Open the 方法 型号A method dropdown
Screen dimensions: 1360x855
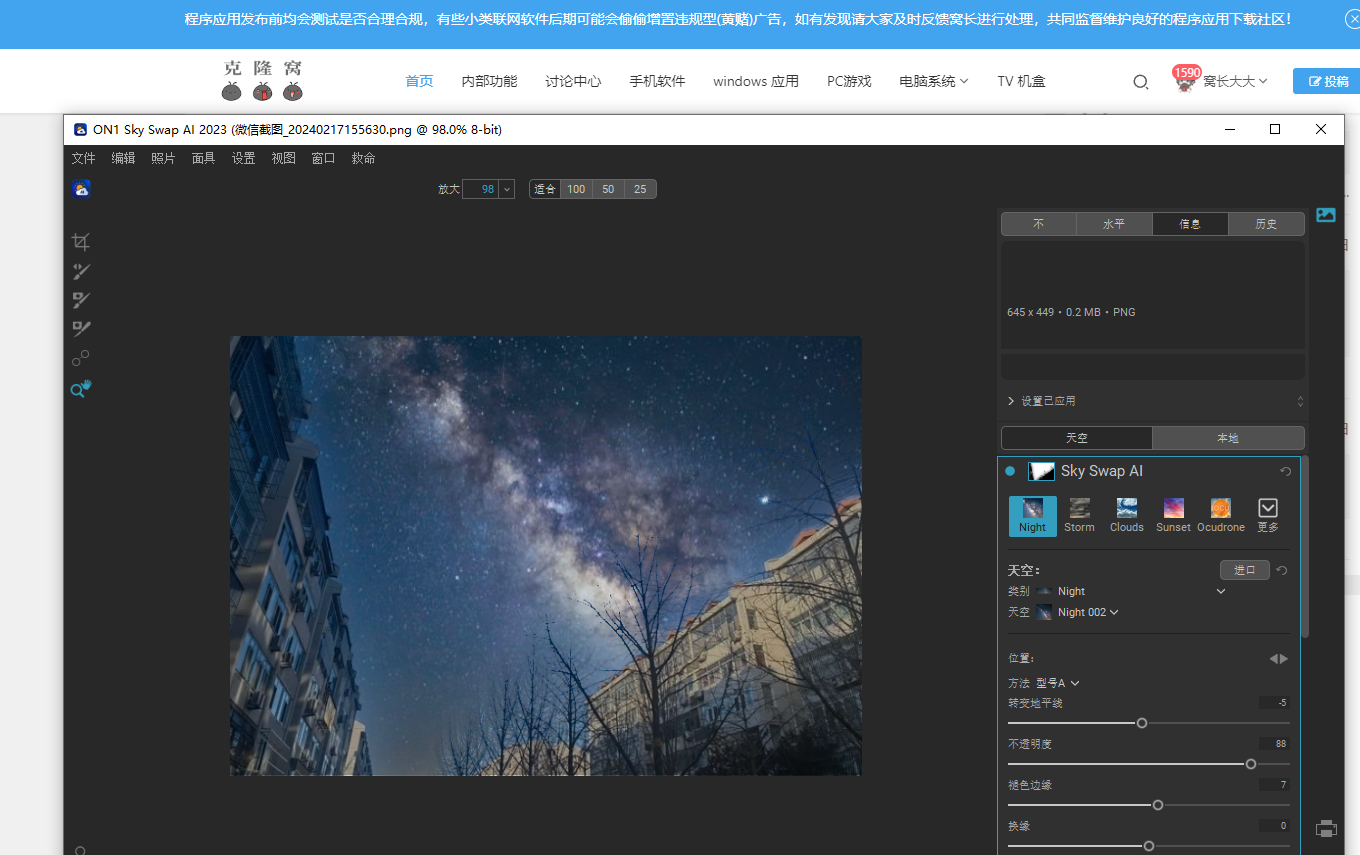pyautogui.click(x=1075, y=683)
